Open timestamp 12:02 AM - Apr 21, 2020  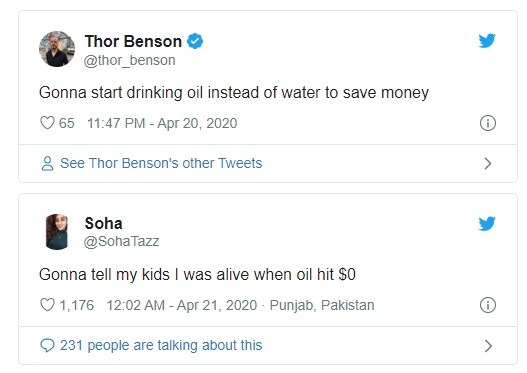point(181,305)
